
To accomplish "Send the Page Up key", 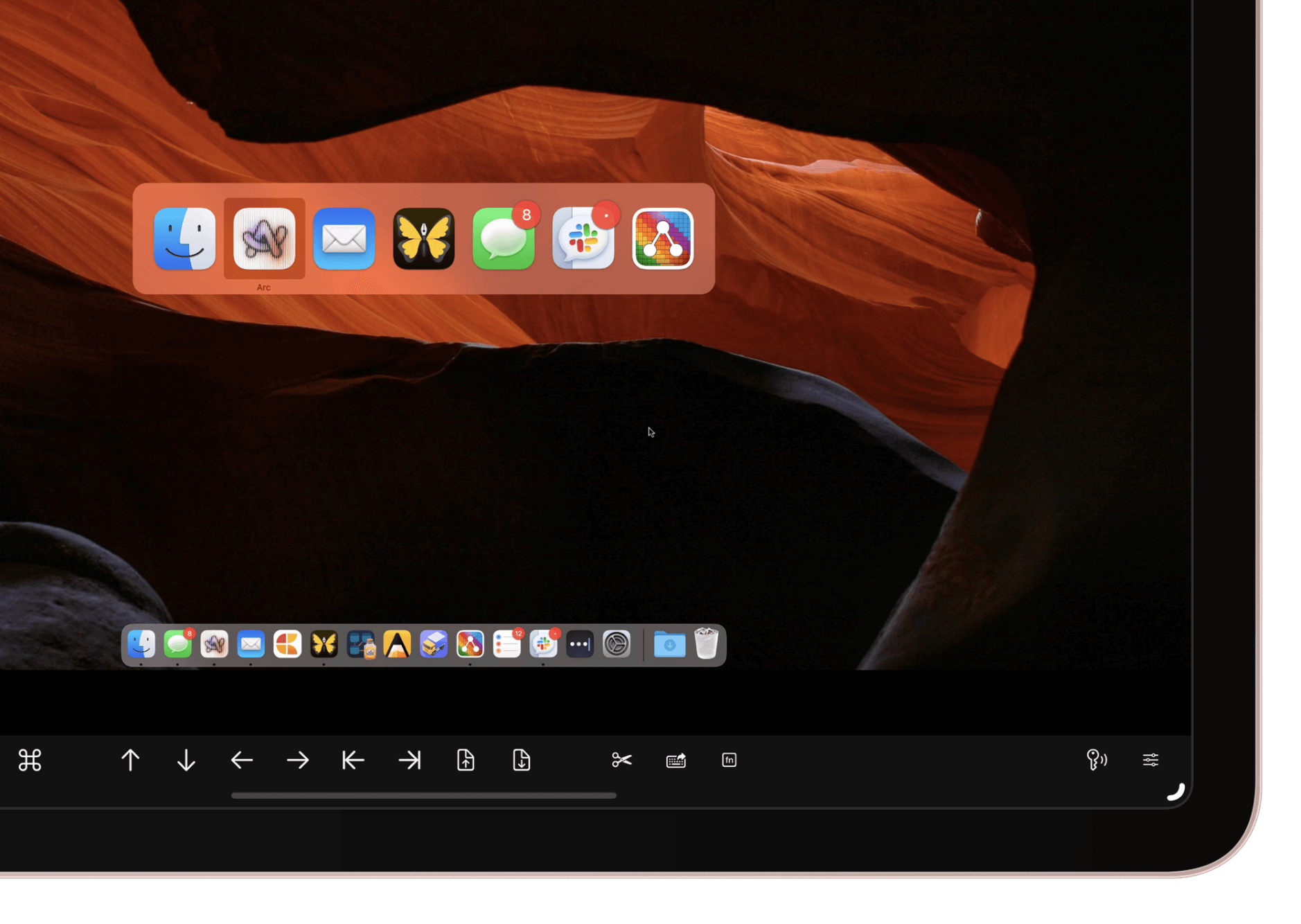I will tap(466, 760).
